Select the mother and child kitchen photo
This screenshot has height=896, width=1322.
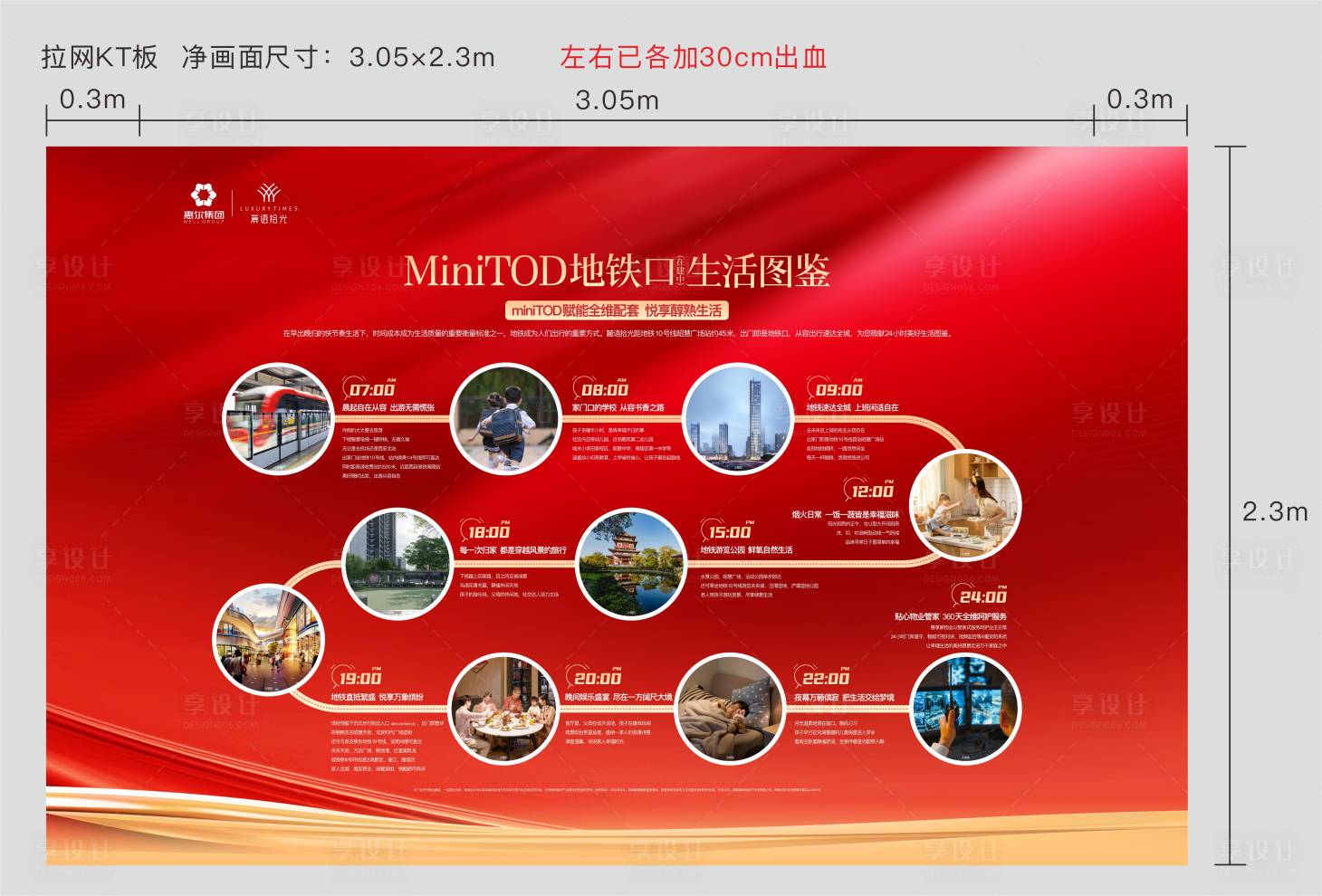coord(965,505)
